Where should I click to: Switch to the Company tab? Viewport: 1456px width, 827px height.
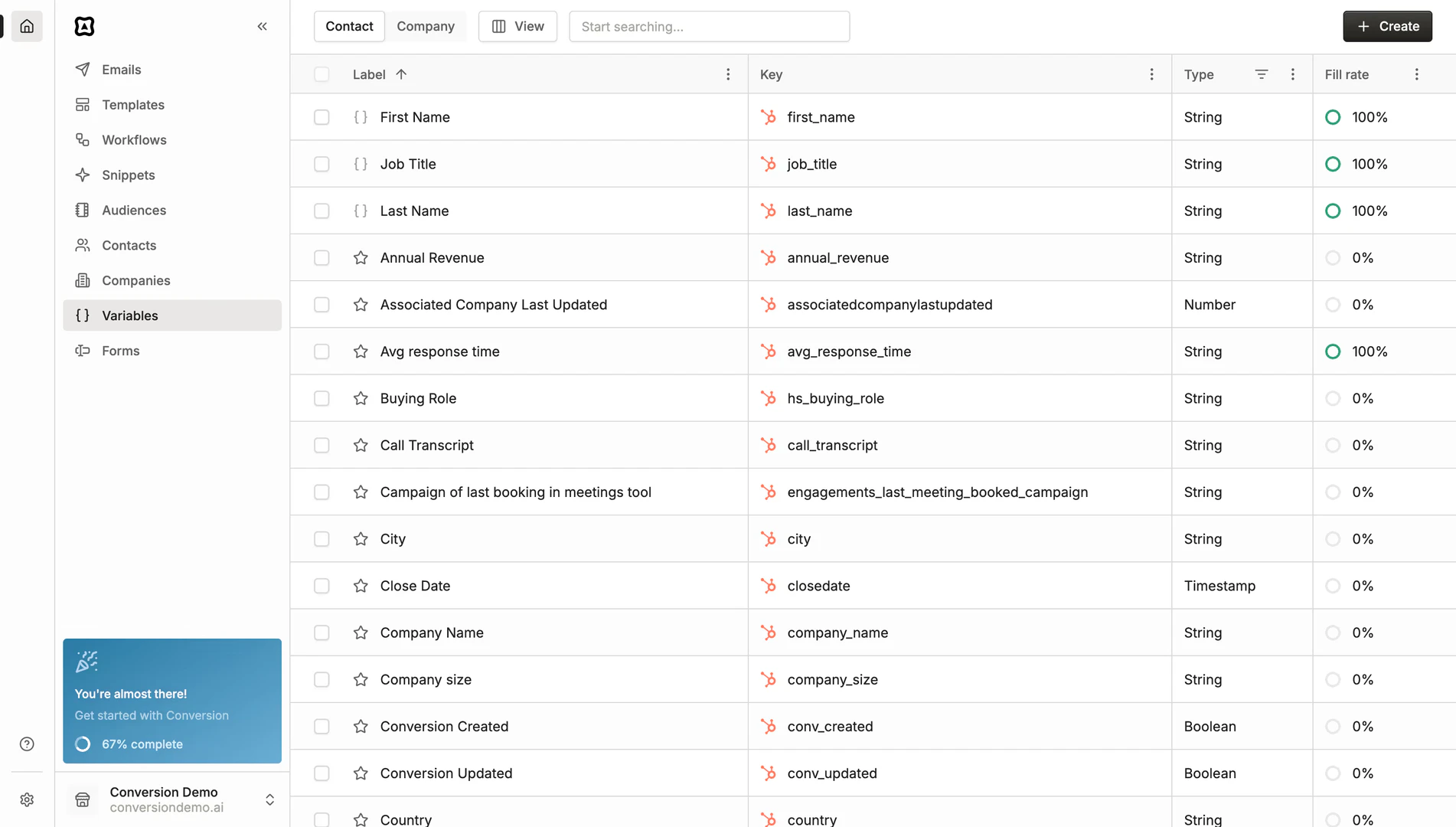tap(426, 25)
